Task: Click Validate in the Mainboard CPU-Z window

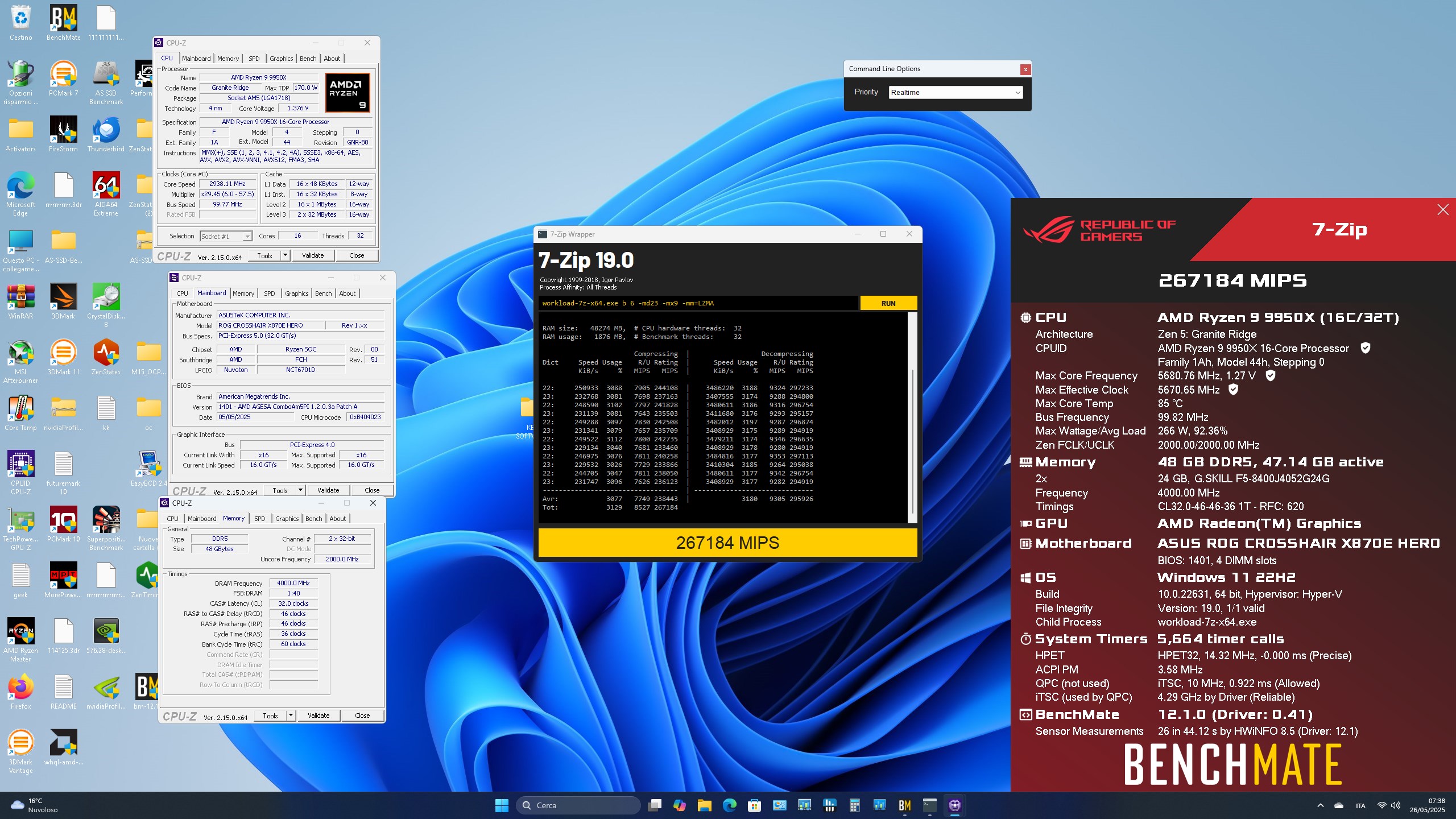Action: pos(328,490)
